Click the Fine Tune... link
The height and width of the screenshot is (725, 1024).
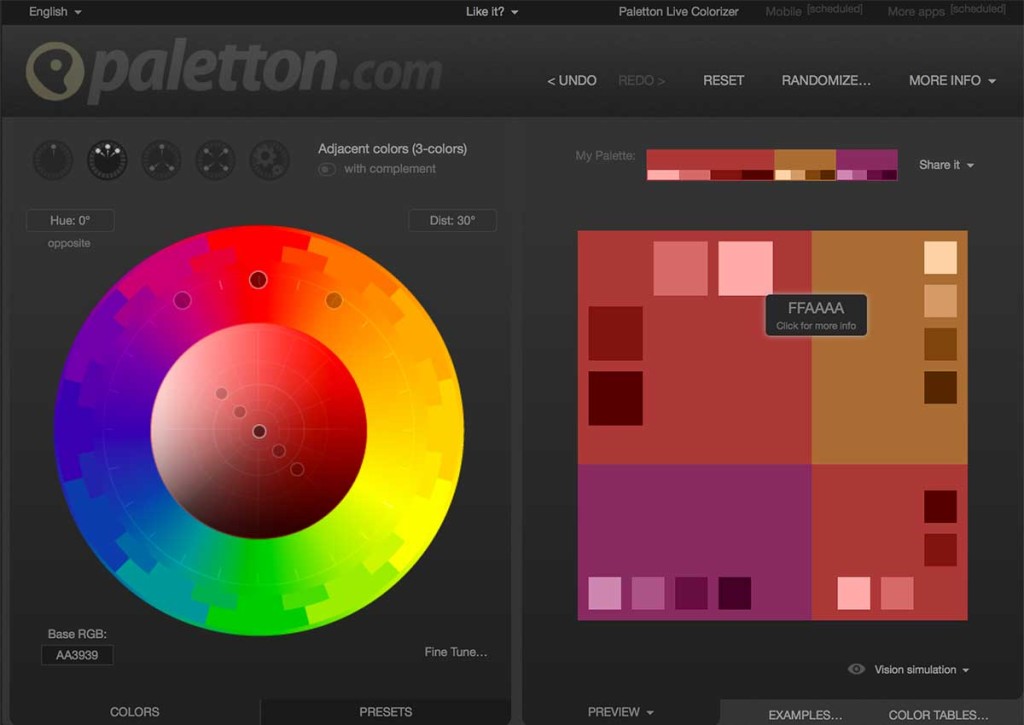click(x=455, y=652)
